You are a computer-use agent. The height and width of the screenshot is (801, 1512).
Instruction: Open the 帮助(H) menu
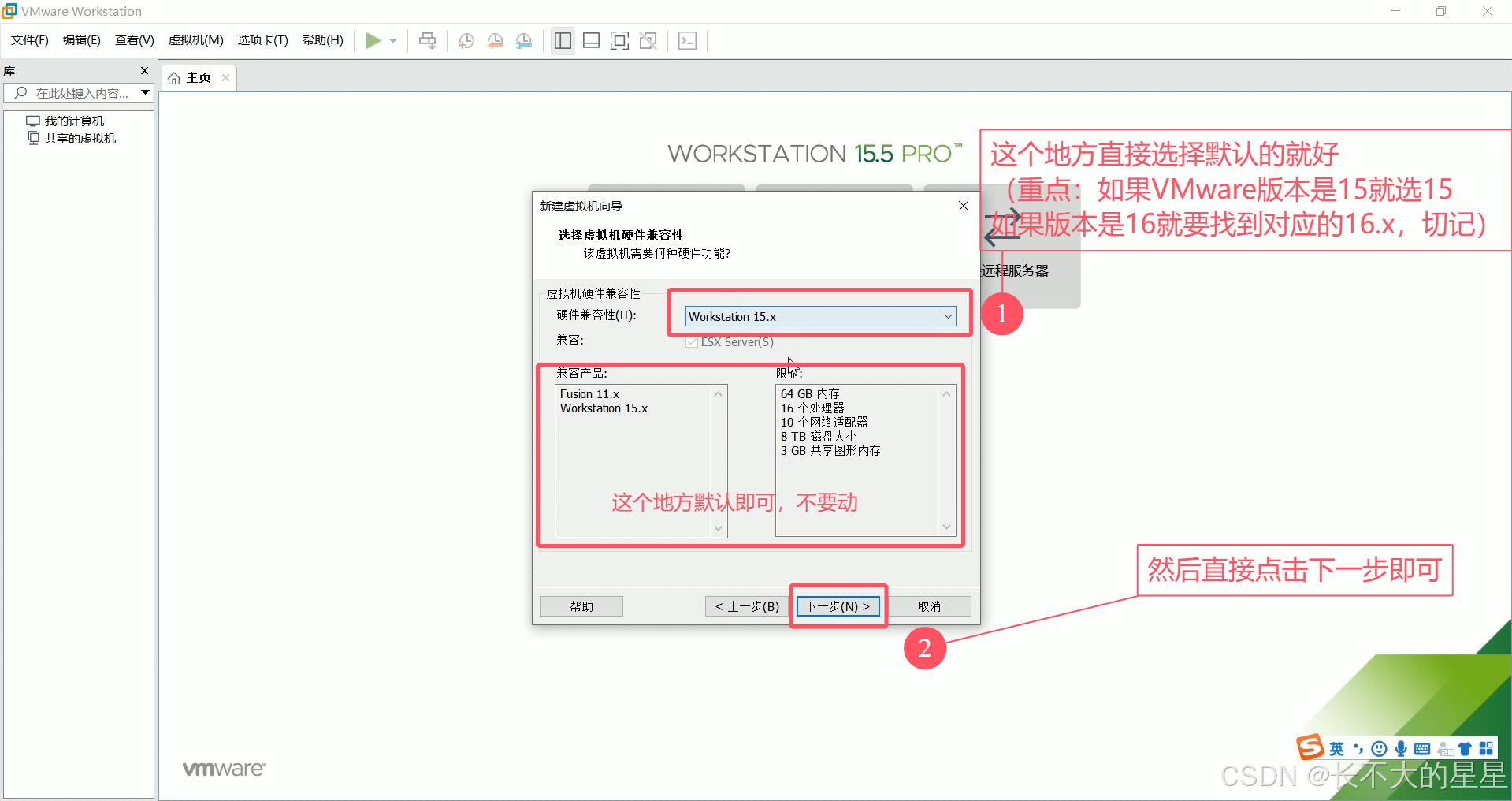[x=323, y=40]
